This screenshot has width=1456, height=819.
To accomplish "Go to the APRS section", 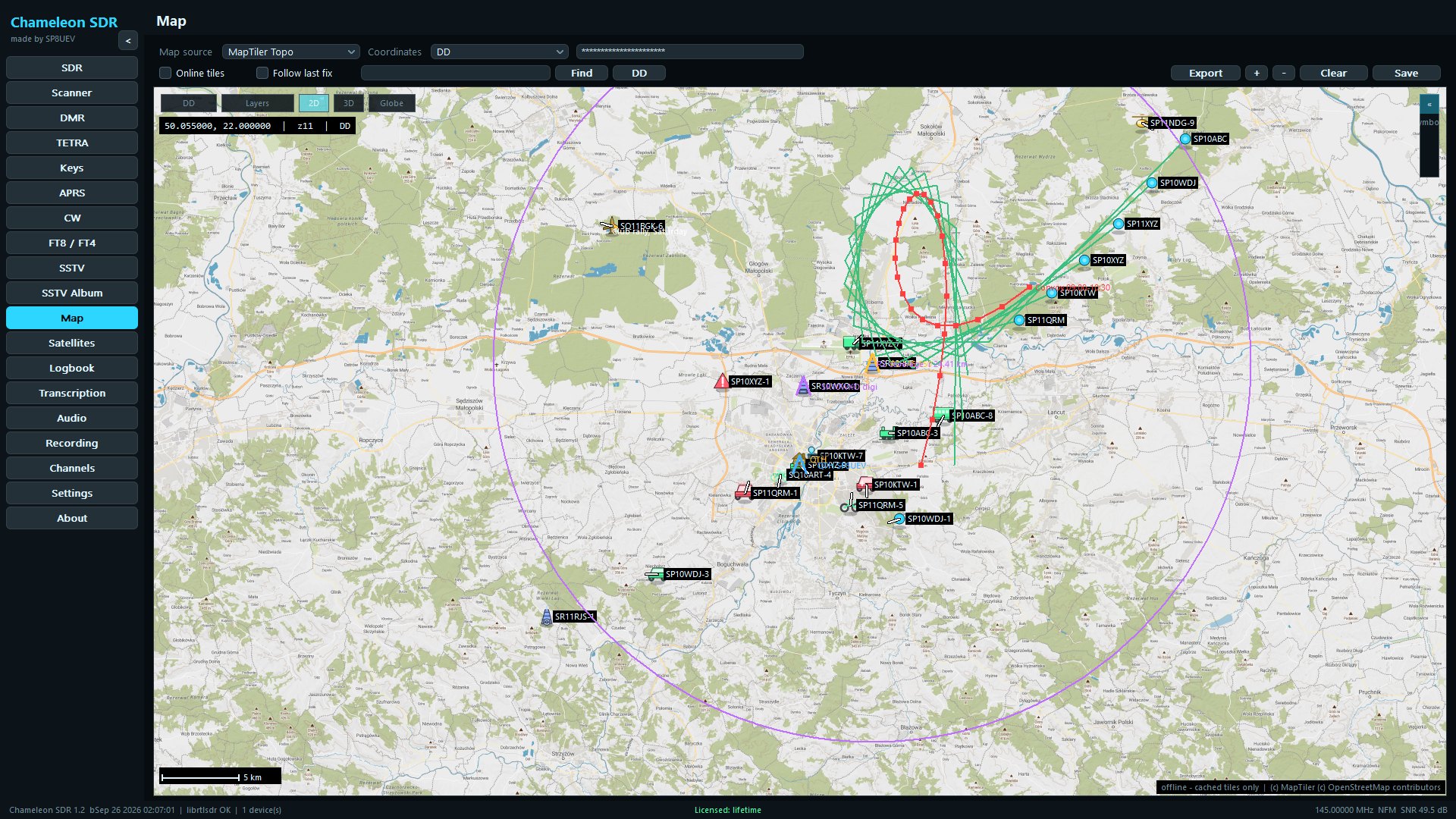I will click(72, 193).
